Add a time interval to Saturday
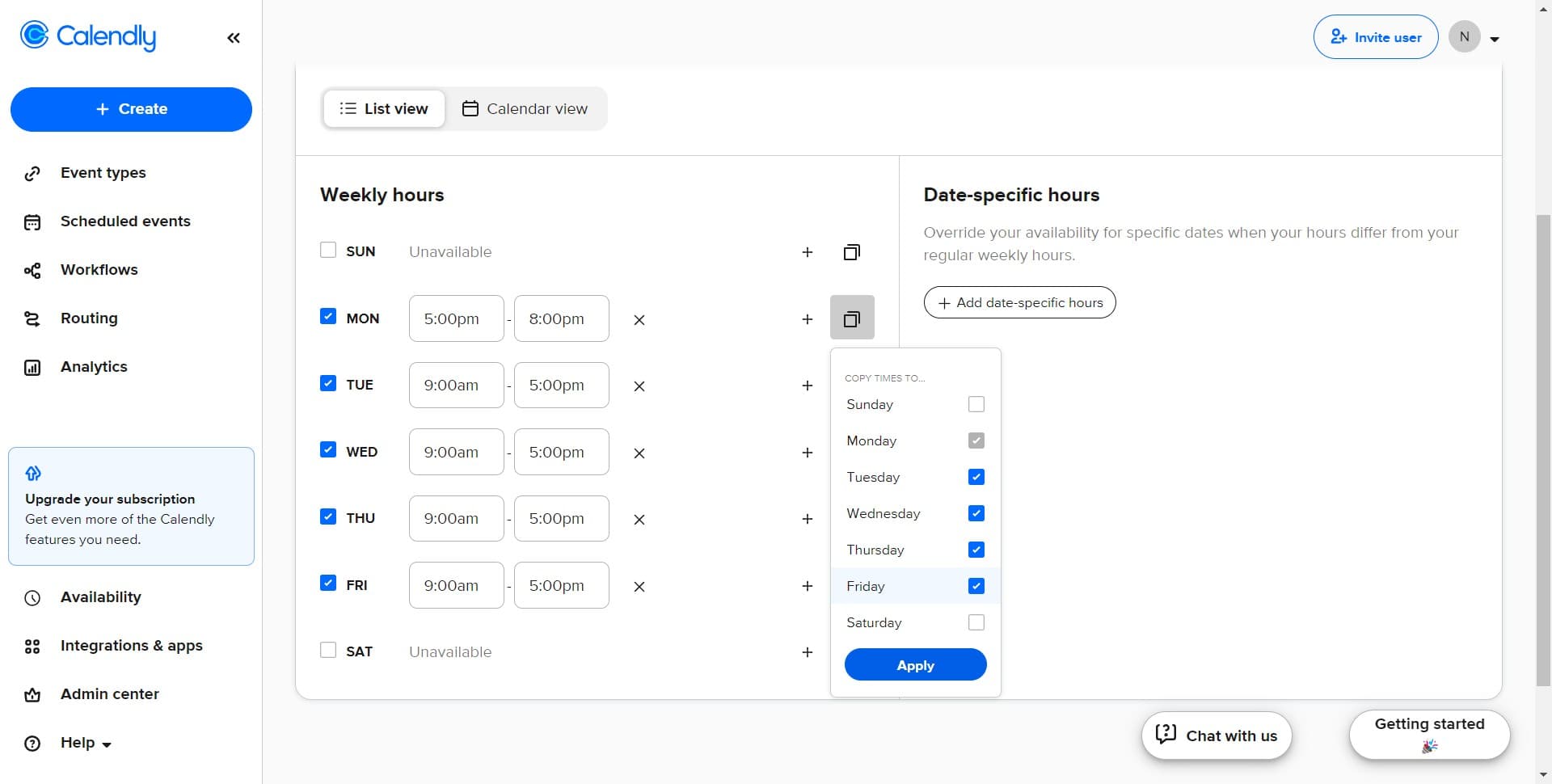Screen dimensions: 1552x784 807,651
